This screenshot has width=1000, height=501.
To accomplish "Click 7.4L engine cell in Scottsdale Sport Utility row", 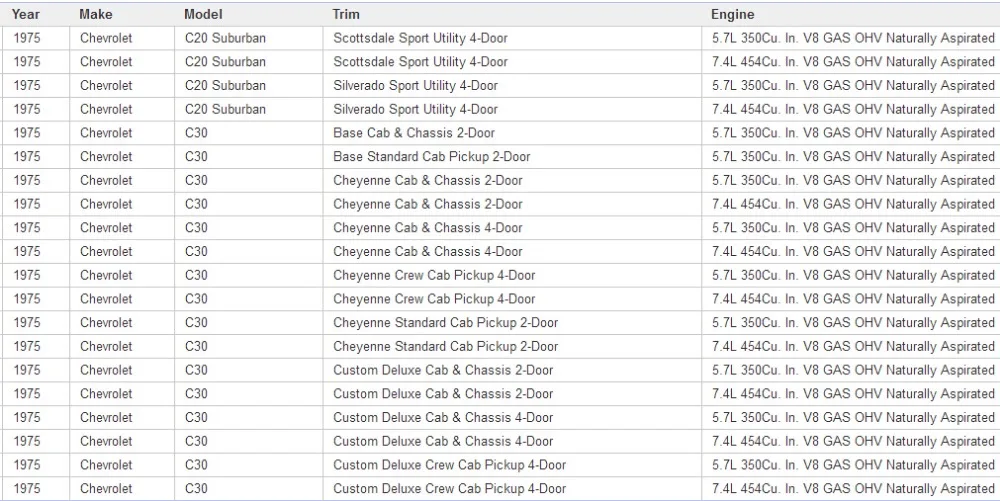I will tap(853, 62).
